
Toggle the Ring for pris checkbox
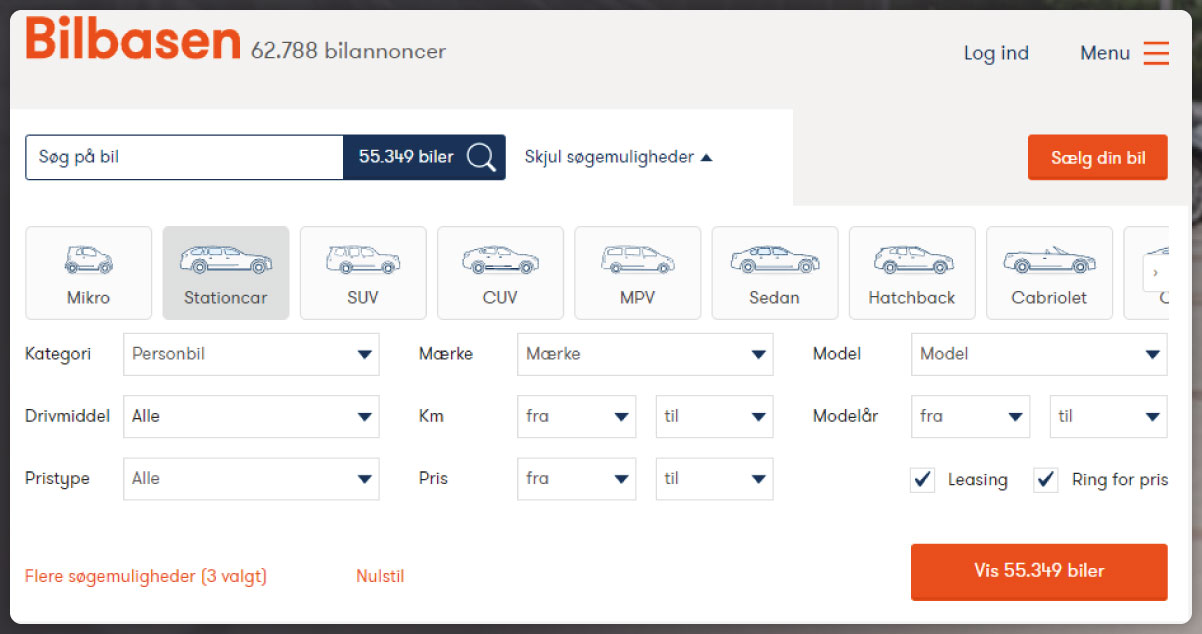1046,480
